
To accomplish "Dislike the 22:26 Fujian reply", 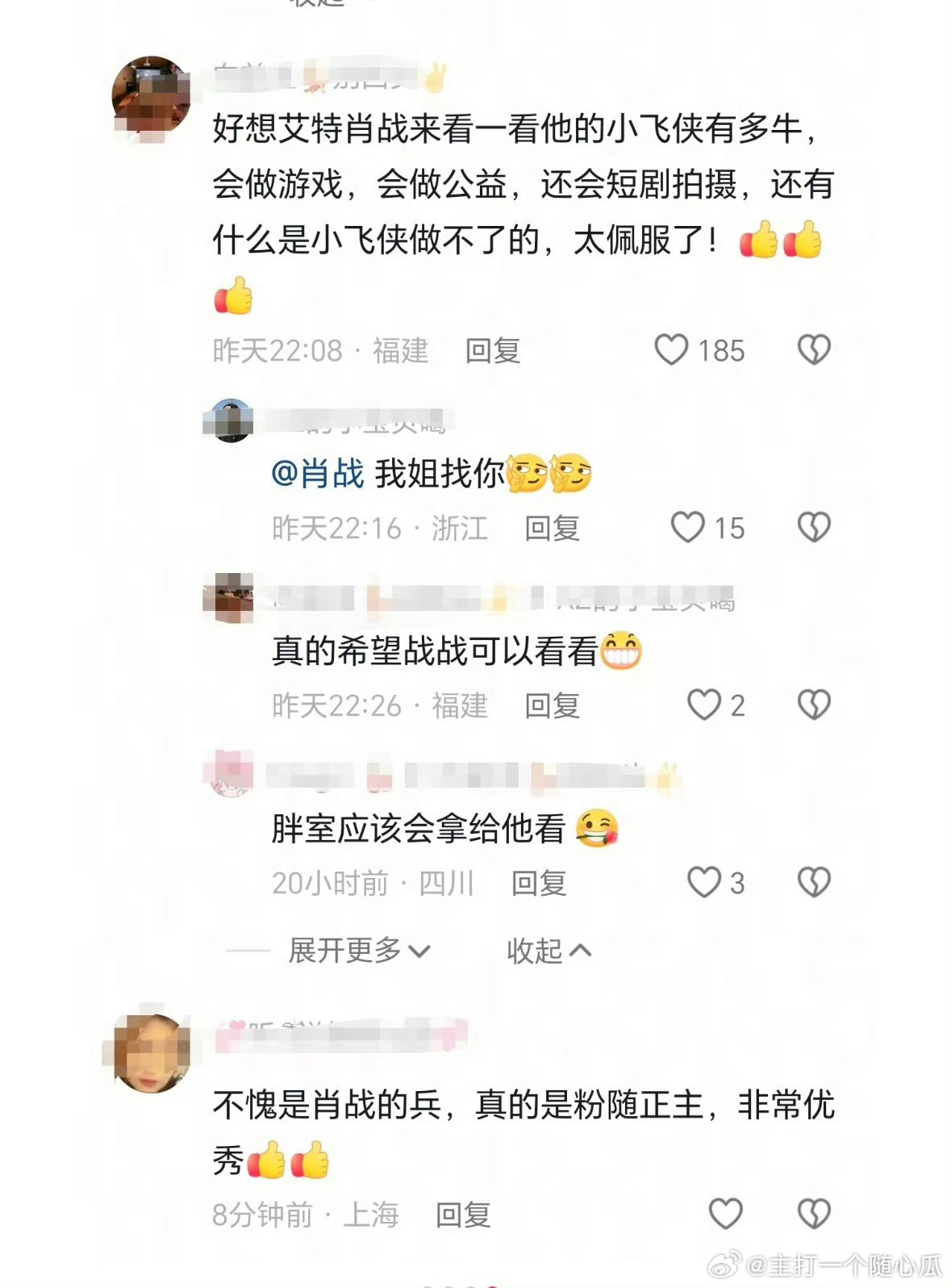I will coord(814,705).
